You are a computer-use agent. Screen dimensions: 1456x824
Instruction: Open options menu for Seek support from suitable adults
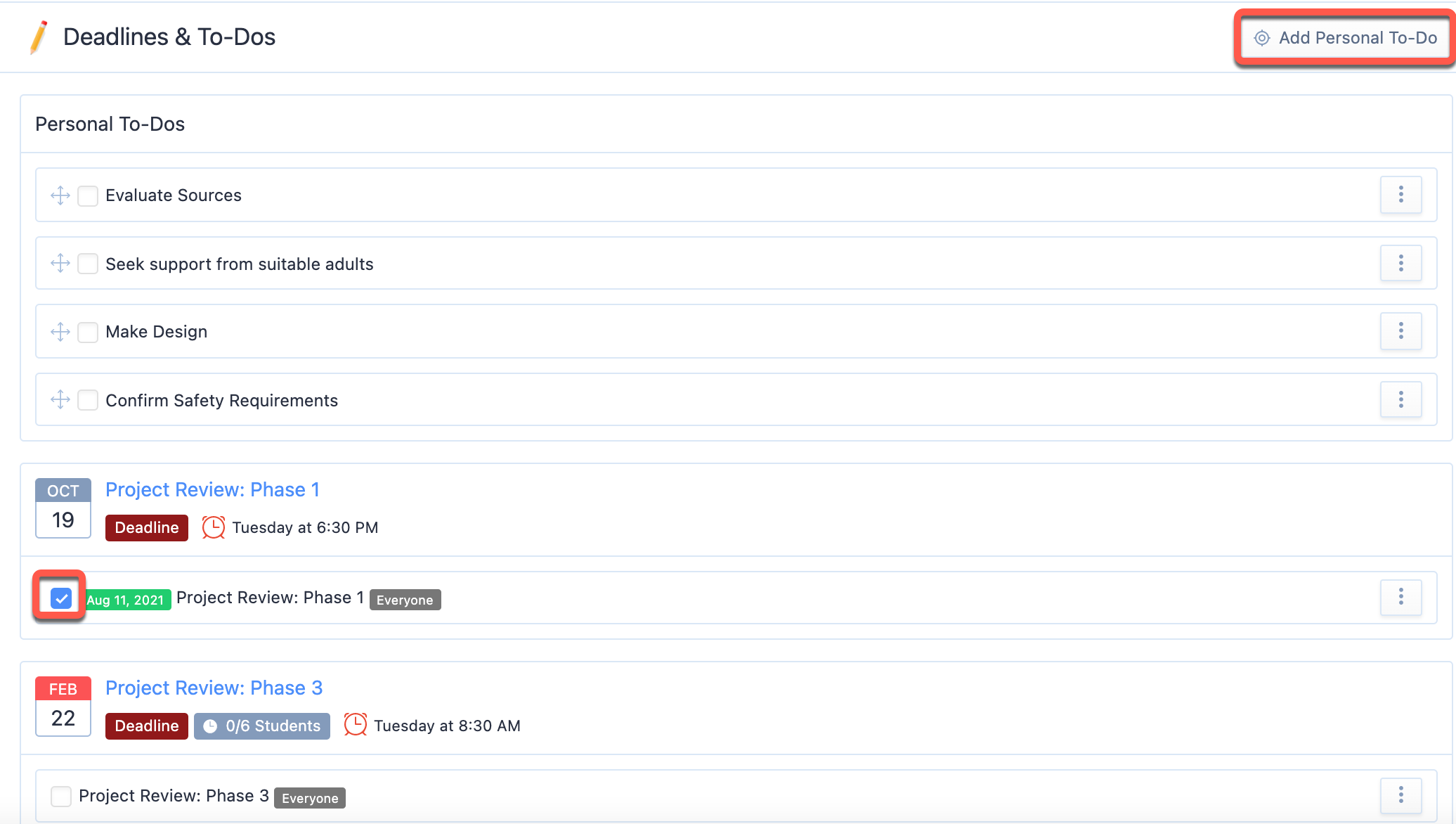coord(1400,264)
